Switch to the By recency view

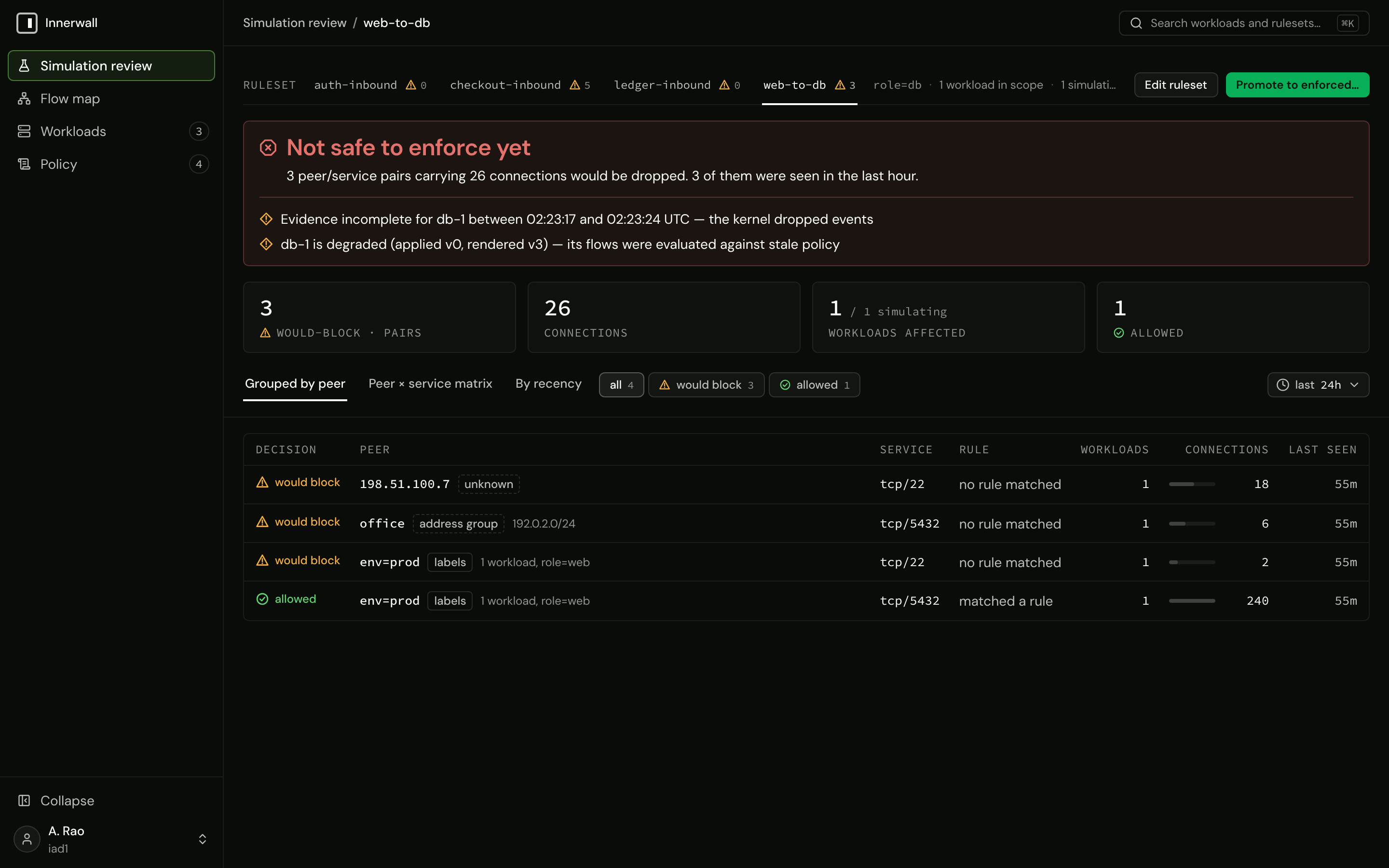[x=548, y=383]
